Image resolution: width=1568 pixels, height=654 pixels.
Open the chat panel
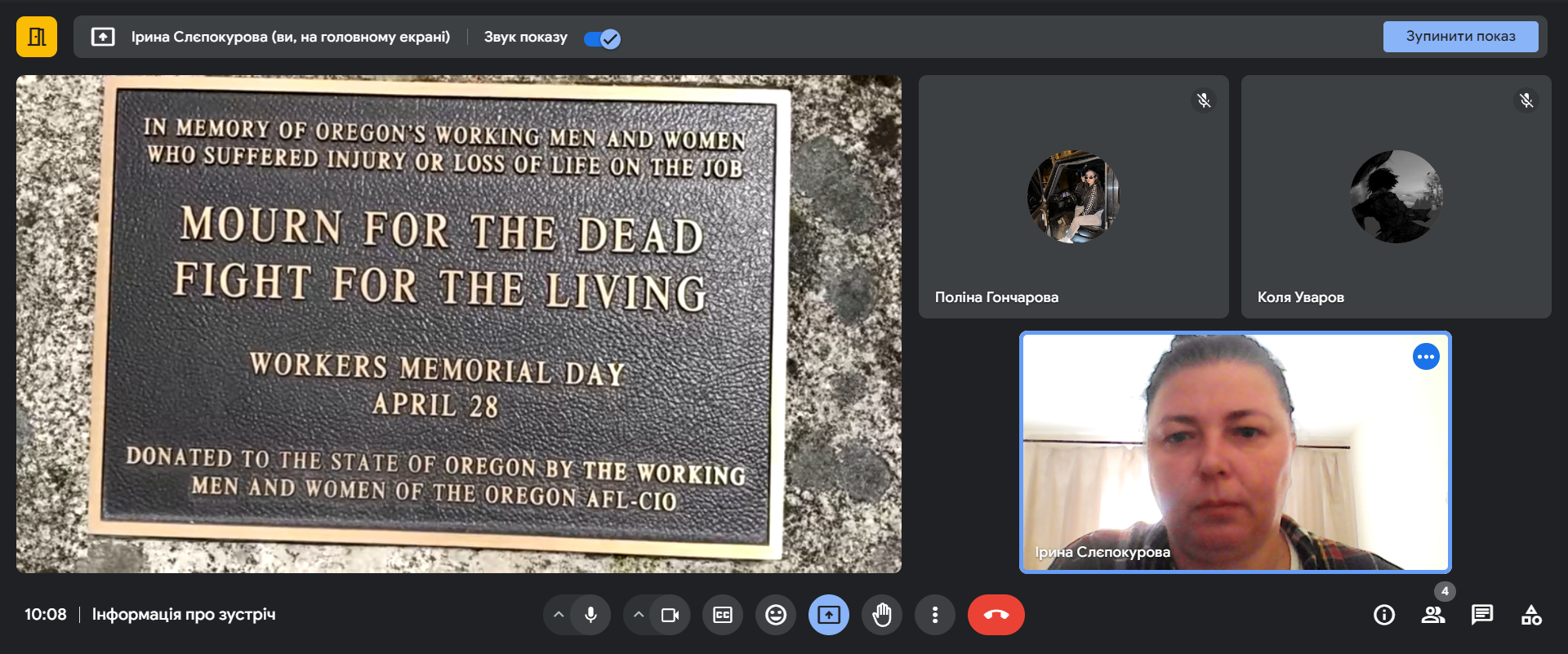[1482, 615]
